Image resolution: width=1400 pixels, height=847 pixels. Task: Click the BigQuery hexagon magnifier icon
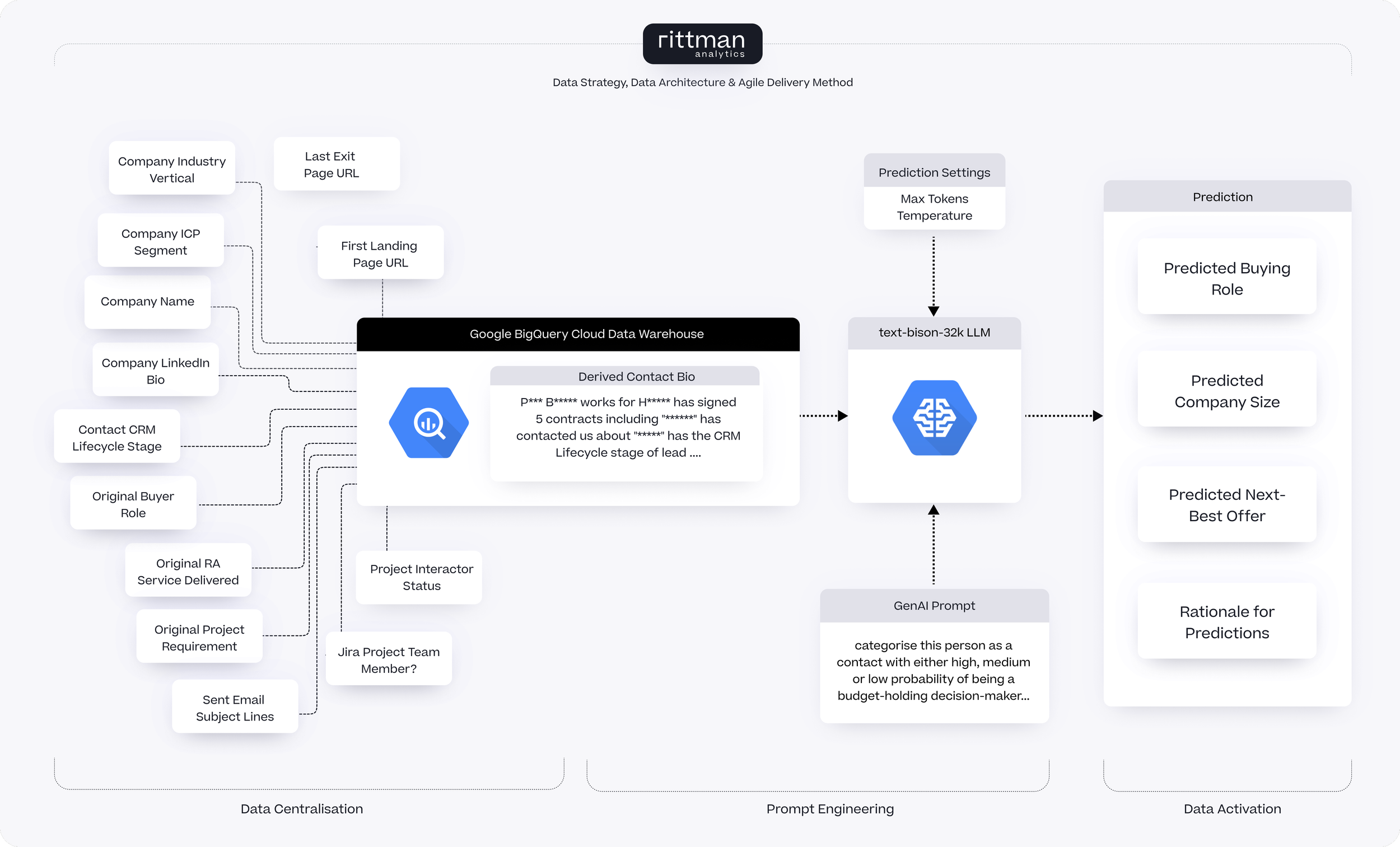[428, 423]
